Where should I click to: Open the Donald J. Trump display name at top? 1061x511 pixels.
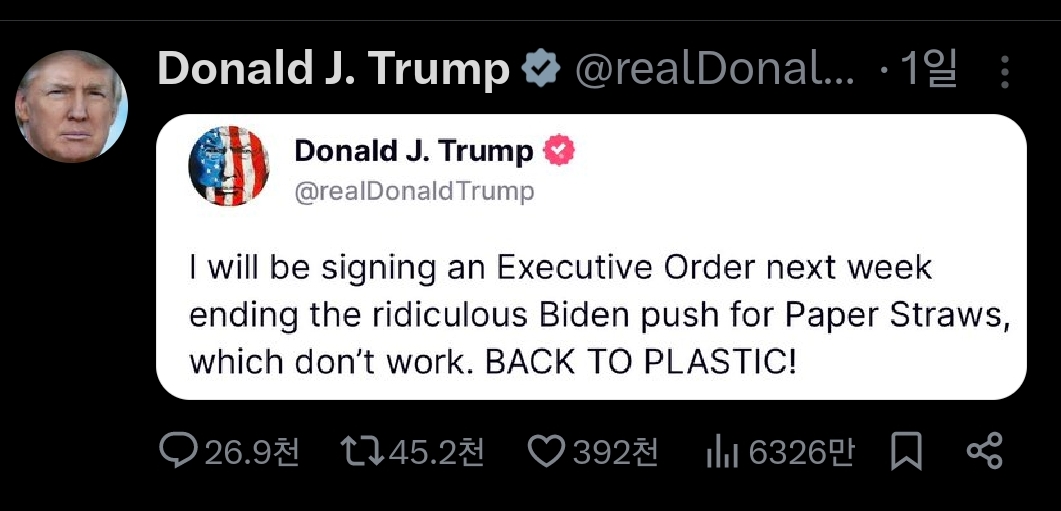[334, 70]
